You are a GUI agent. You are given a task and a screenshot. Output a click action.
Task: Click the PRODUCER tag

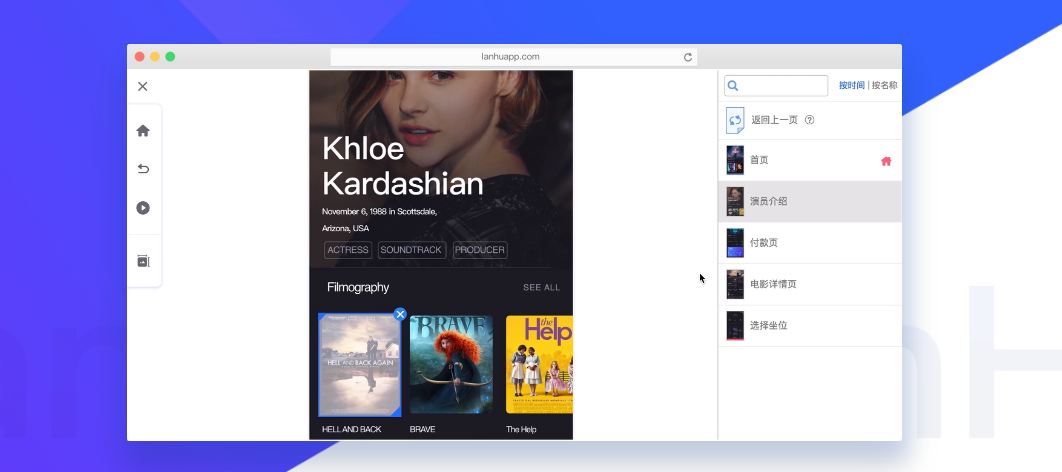click(480, 250)
